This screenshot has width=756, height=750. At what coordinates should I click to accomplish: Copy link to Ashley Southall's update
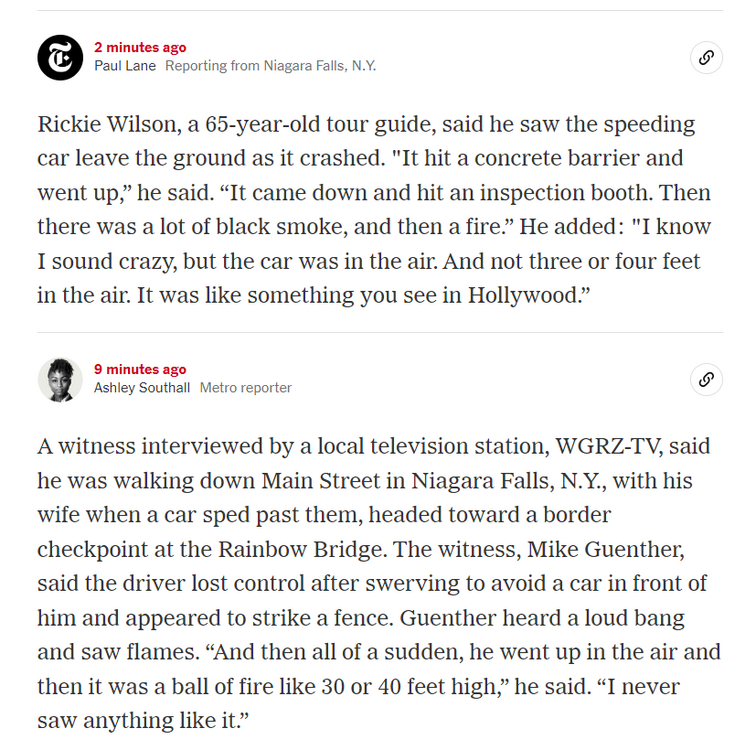pyautogui.click(x=706, y=379)
